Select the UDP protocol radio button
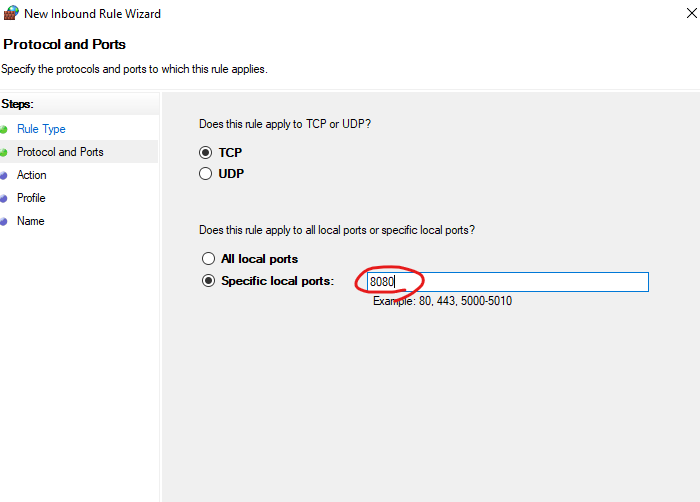 coord(205,174)
